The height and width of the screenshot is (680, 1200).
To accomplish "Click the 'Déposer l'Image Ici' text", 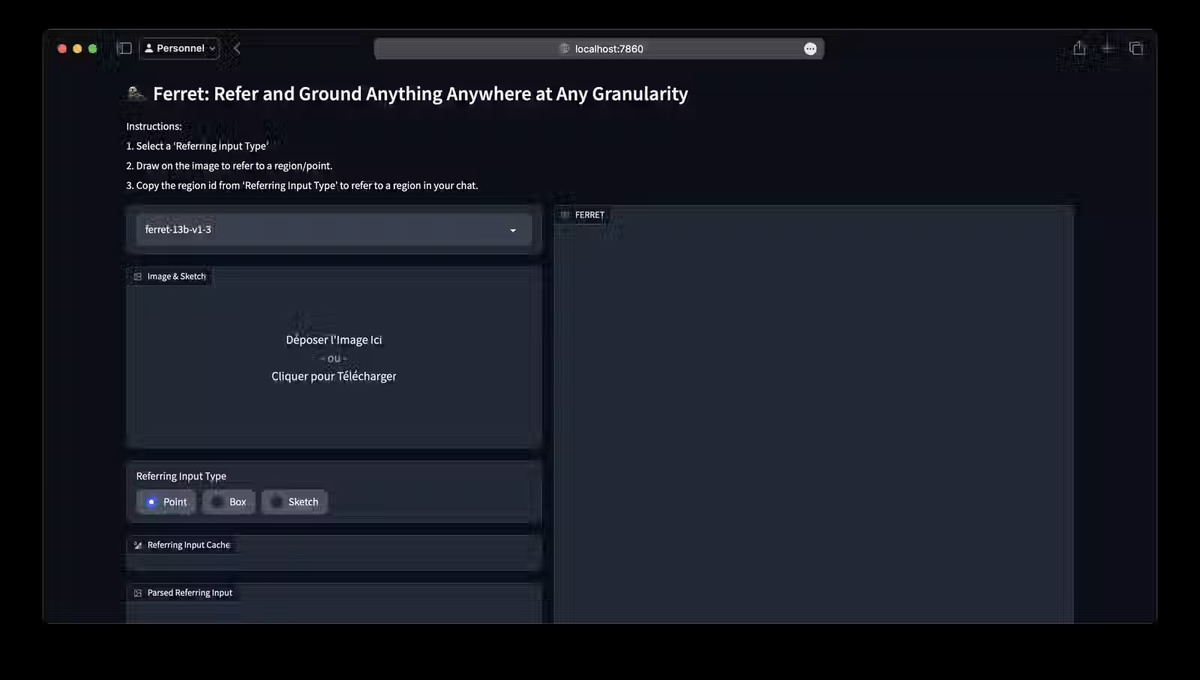I will (334, 340).
